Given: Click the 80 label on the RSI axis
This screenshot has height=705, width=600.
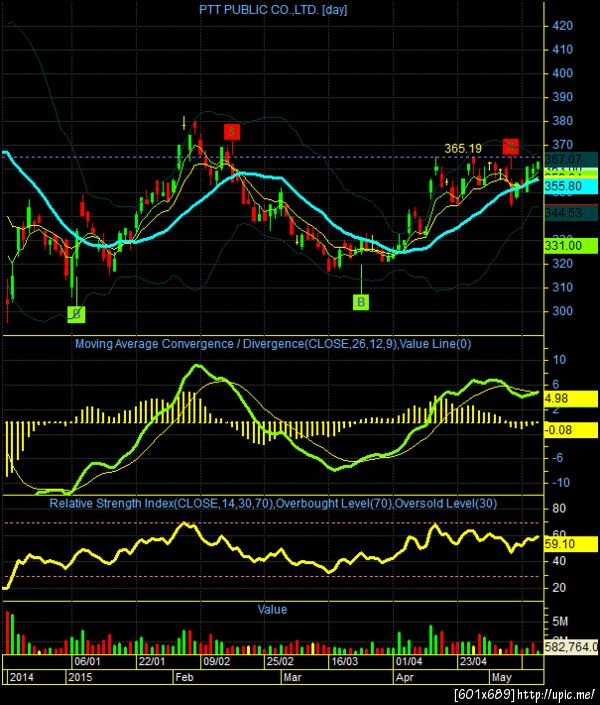Looking at the screenshot, I should pos(559,509).
